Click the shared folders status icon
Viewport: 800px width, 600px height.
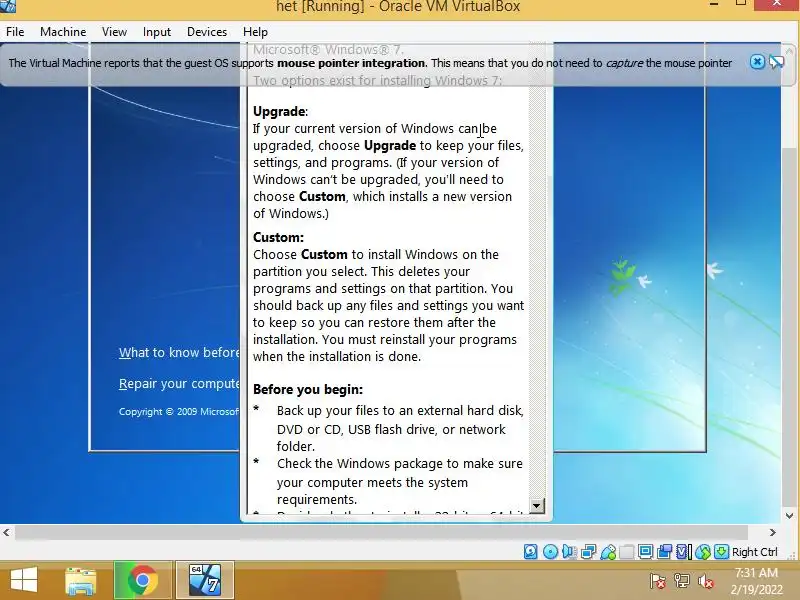click(627, 552)
